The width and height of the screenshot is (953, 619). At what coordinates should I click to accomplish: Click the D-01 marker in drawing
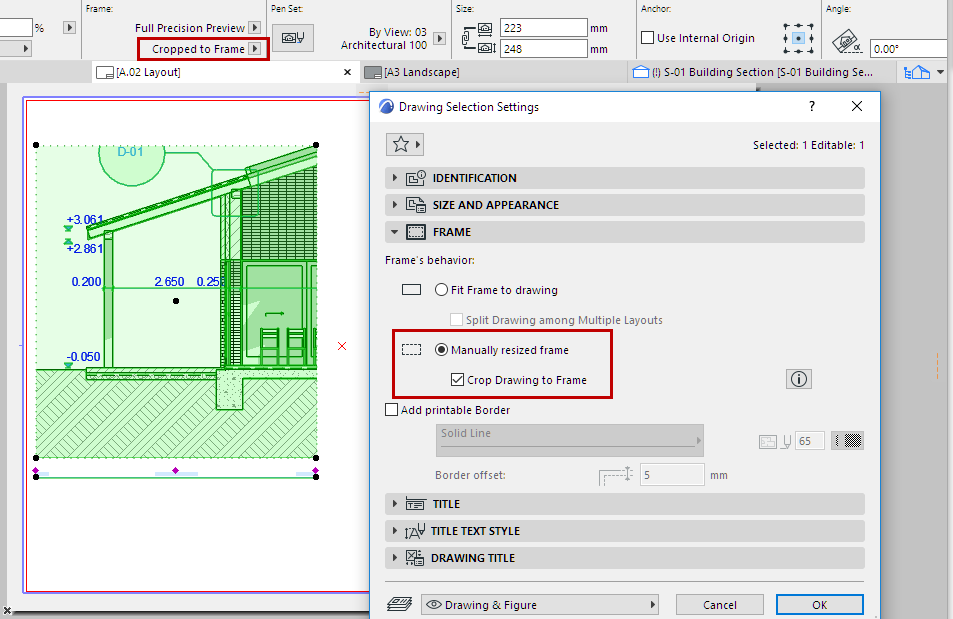130,152
